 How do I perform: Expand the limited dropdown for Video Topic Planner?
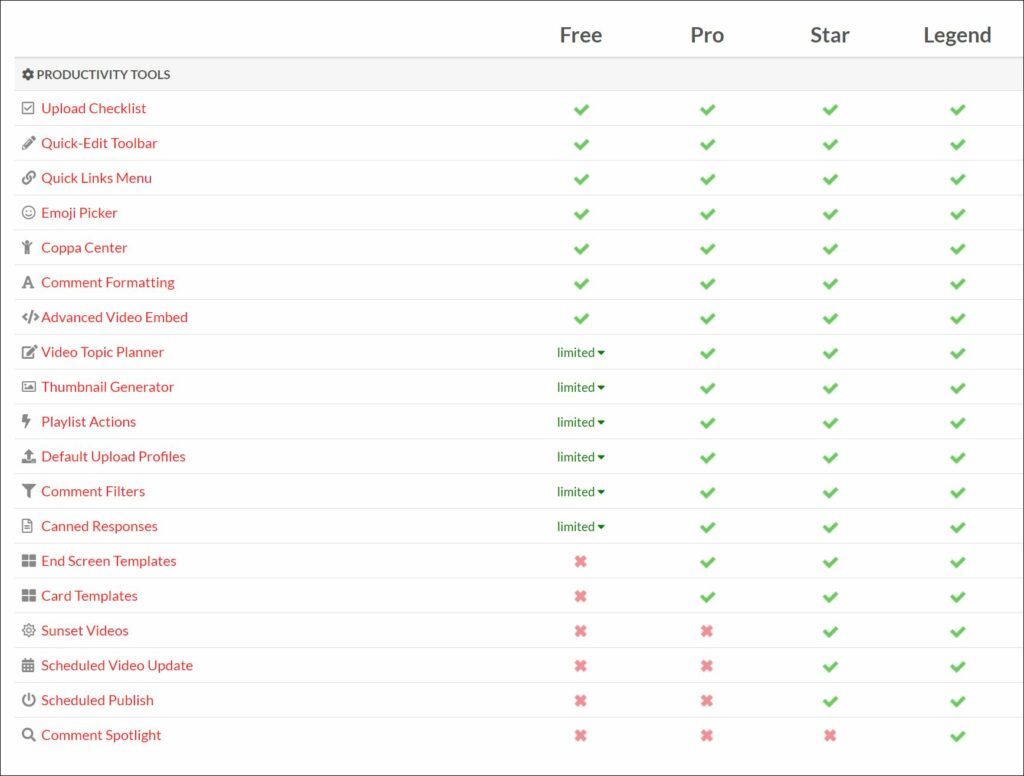581,353
